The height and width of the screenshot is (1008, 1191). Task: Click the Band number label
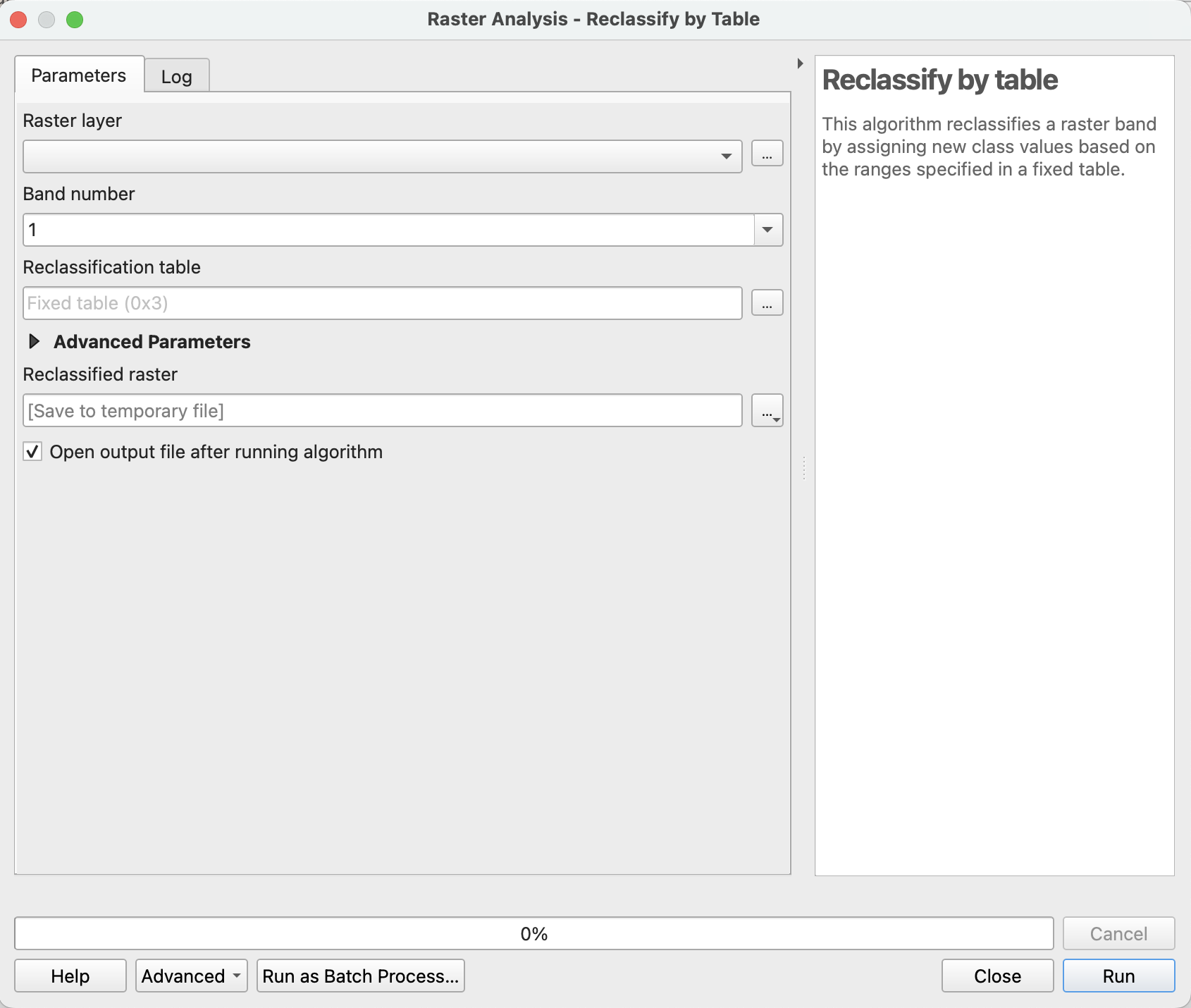79,194
